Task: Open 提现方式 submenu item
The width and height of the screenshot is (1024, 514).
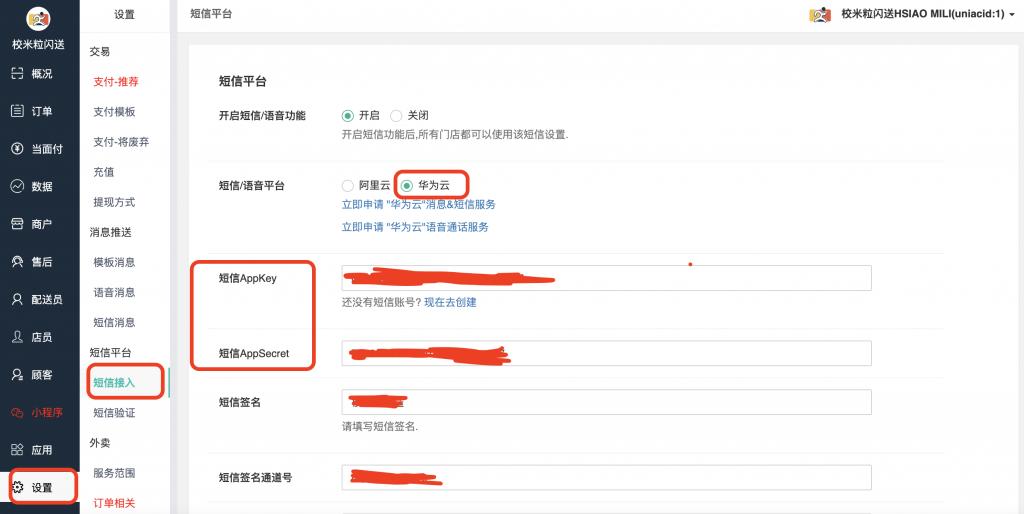Action: point(114,202)
